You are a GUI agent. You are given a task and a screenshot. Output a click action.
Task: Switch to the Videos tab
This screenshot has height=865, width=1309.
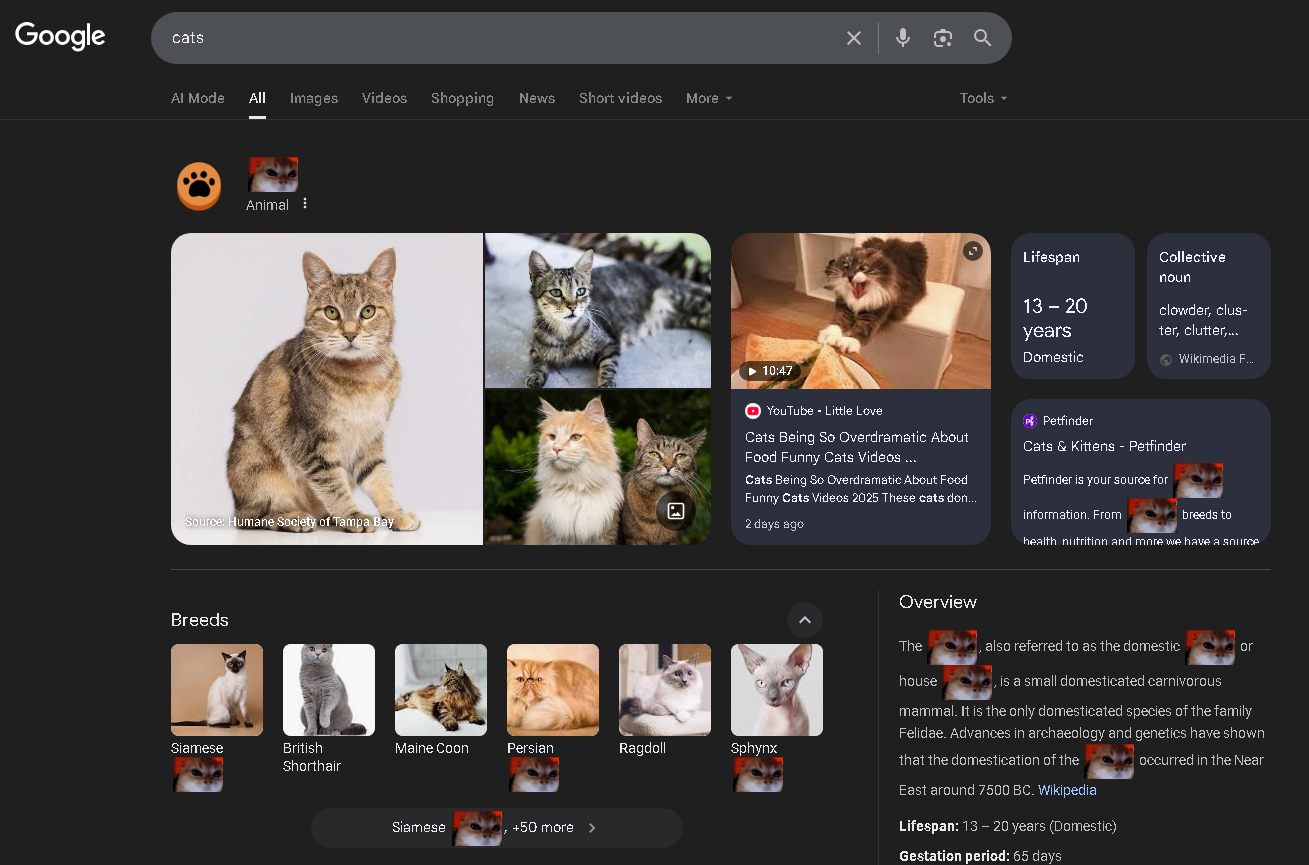(384, 98)
